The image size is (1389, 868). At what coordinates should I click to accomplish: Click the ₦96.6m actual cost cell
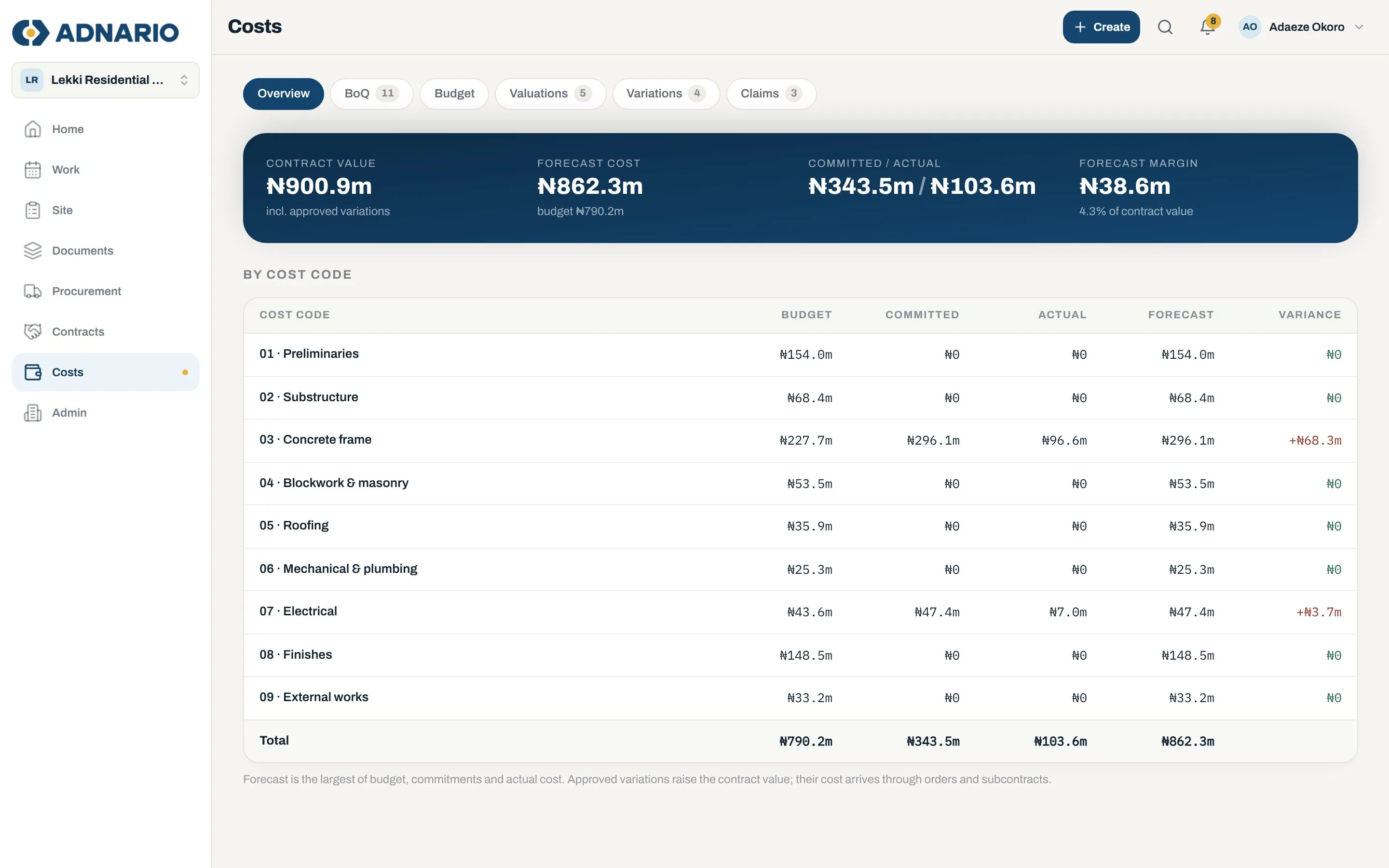1064,440
